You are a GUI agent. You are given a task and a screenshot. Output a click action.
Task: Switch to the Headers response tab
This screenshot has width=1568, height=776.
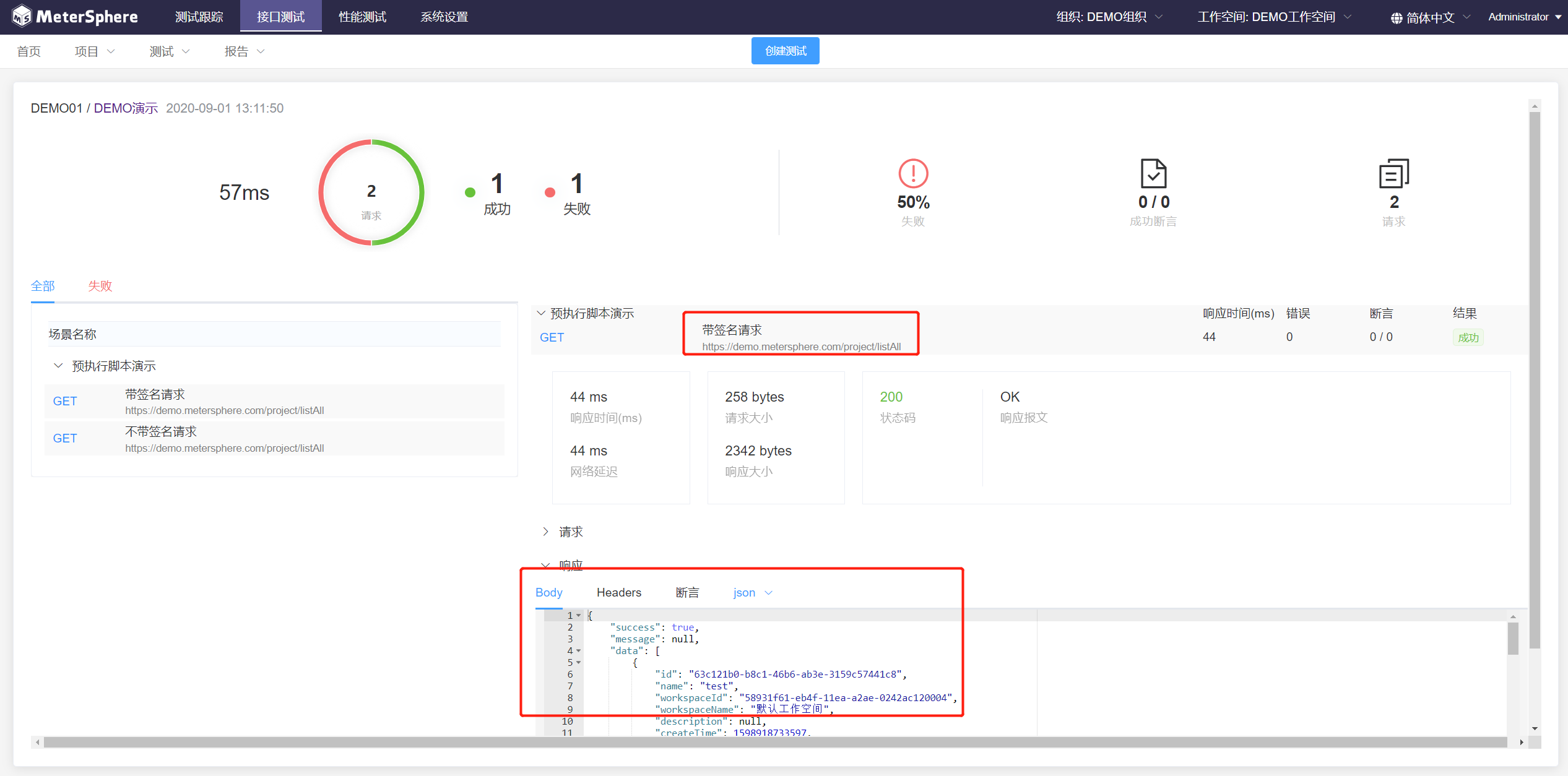point(618,593)
